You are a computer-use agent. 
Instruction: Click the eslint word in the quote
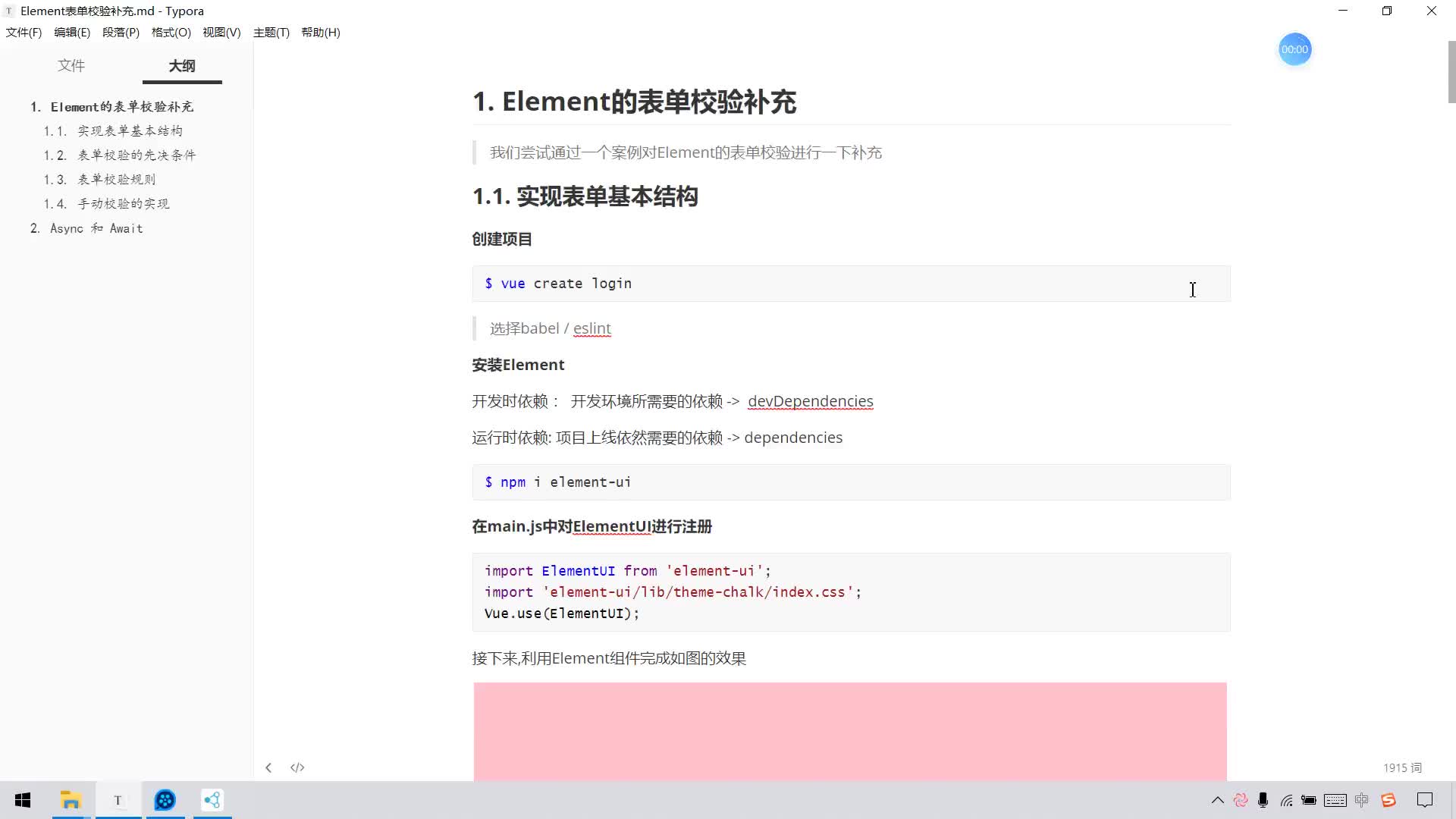pos(591,328)
